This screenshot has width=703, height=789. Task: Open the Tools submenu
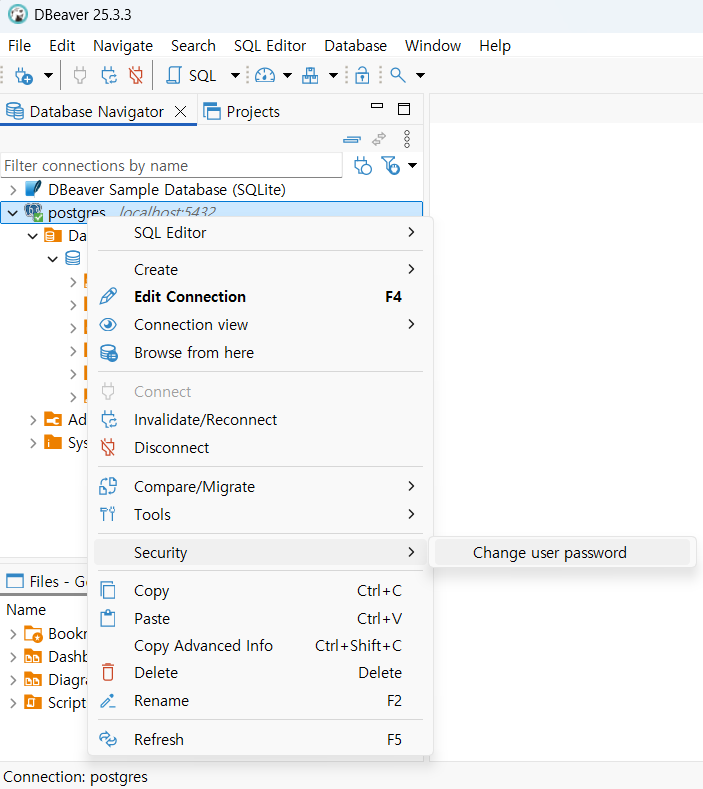pyautogui.click(x=260, y=515)
